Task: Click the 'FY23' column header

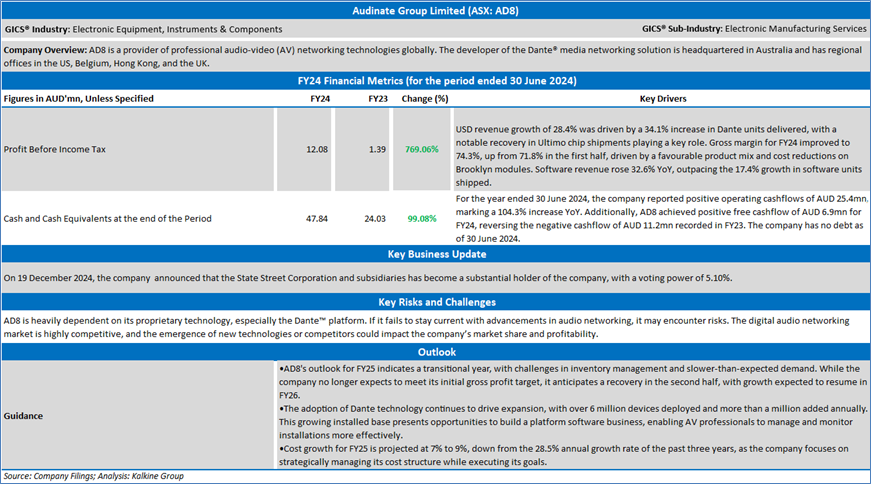Action: pyautogui.click(x=378, y=99)
